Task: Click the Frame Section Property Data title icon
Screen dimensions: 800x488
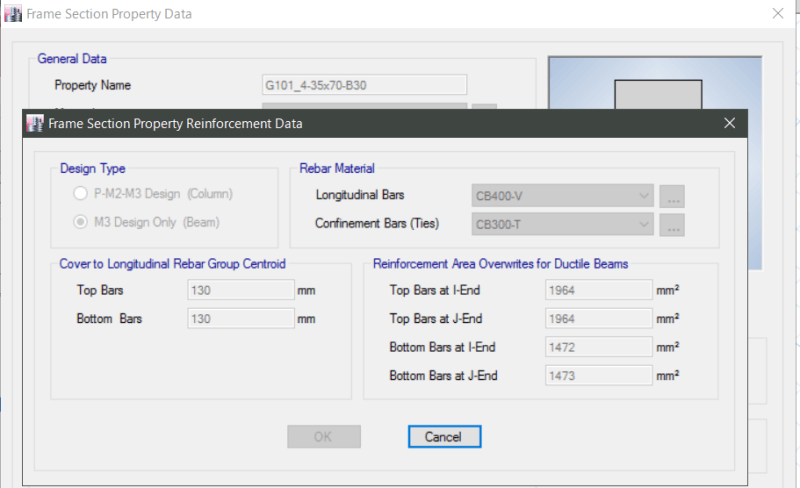Action: 13,14
